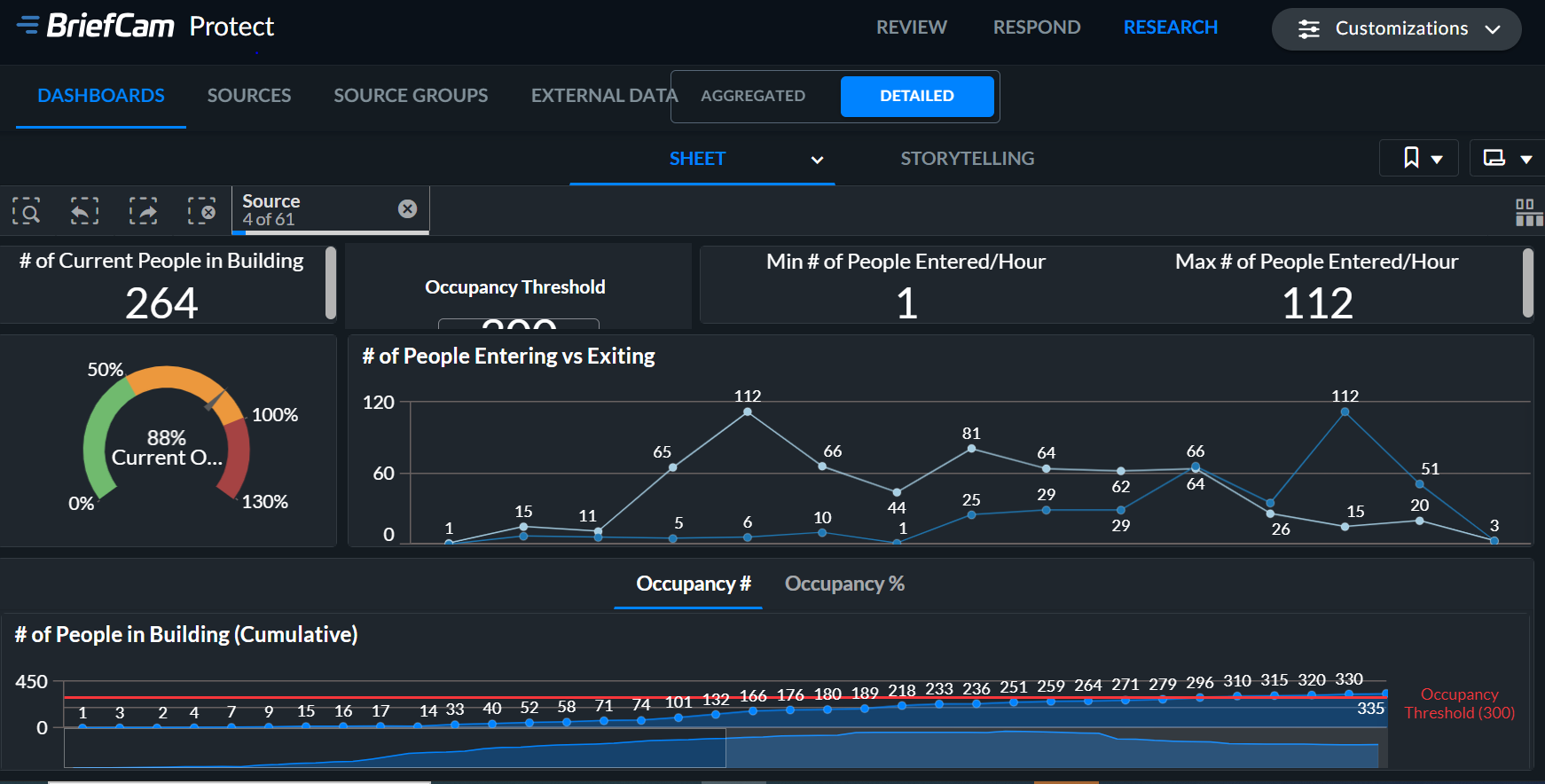Open the Source Groups tab
1545x784 pixels.
tap(411, 96)
